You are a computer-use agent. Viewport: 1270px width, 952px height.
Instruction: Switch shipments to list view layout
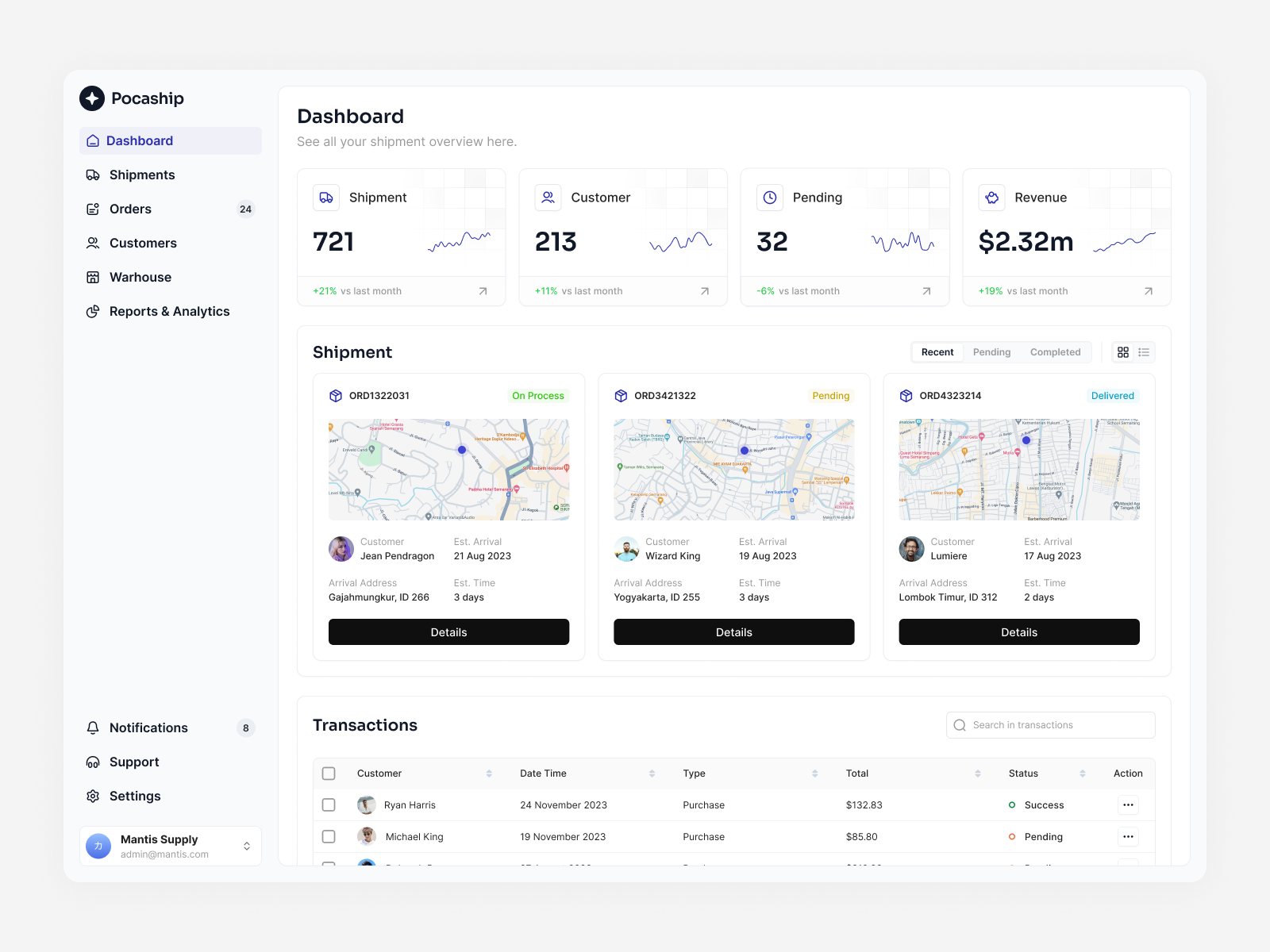coord(1143,351)
